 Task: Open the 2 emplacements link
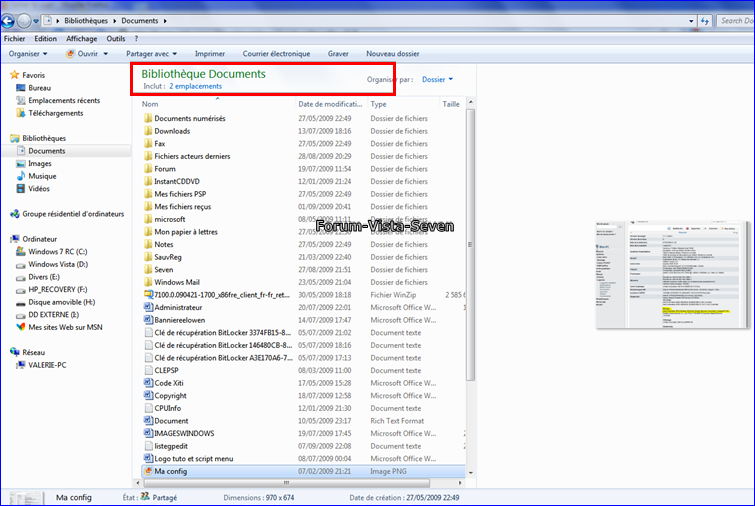tap(195, 86)
